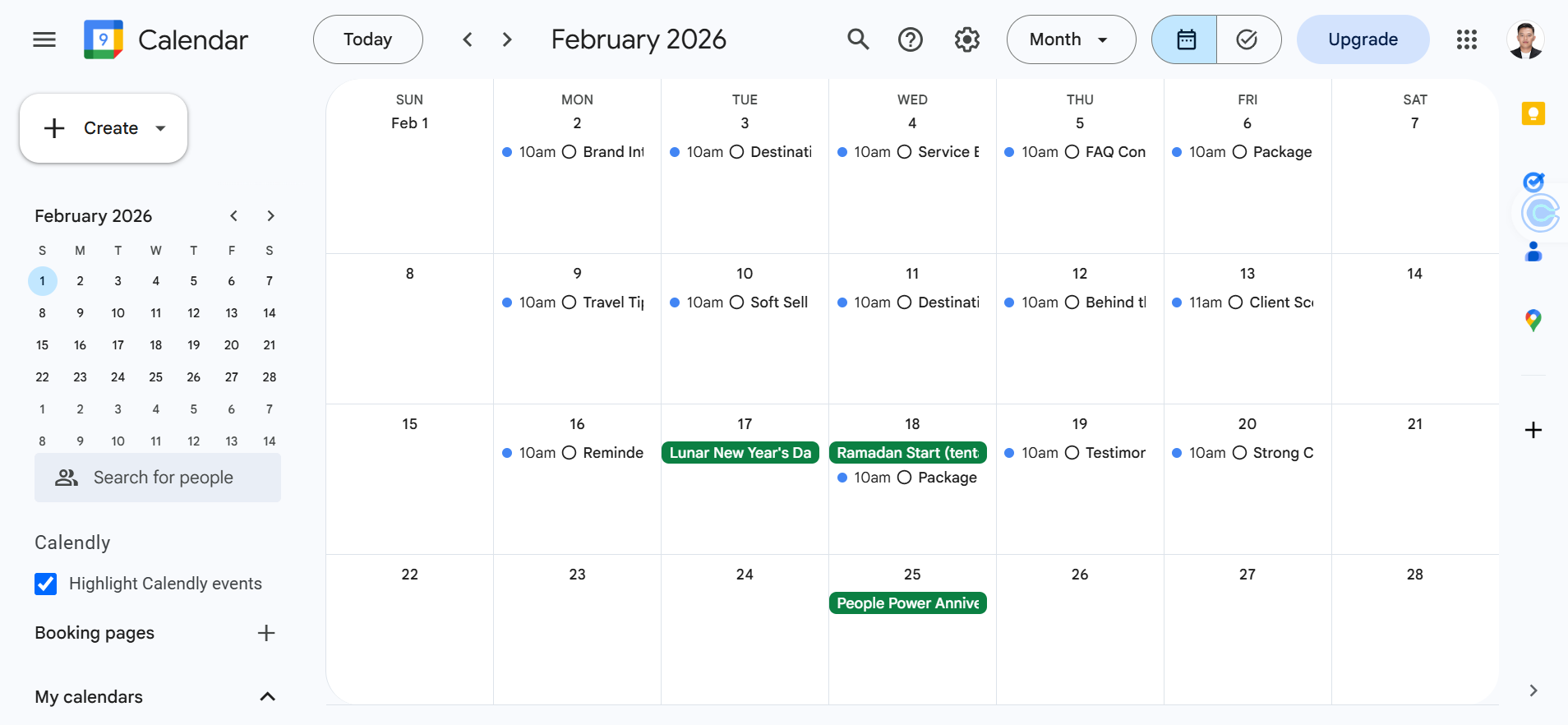Open the Settings gear menu
Screen dimensions: 1568x725
(967, 39)
